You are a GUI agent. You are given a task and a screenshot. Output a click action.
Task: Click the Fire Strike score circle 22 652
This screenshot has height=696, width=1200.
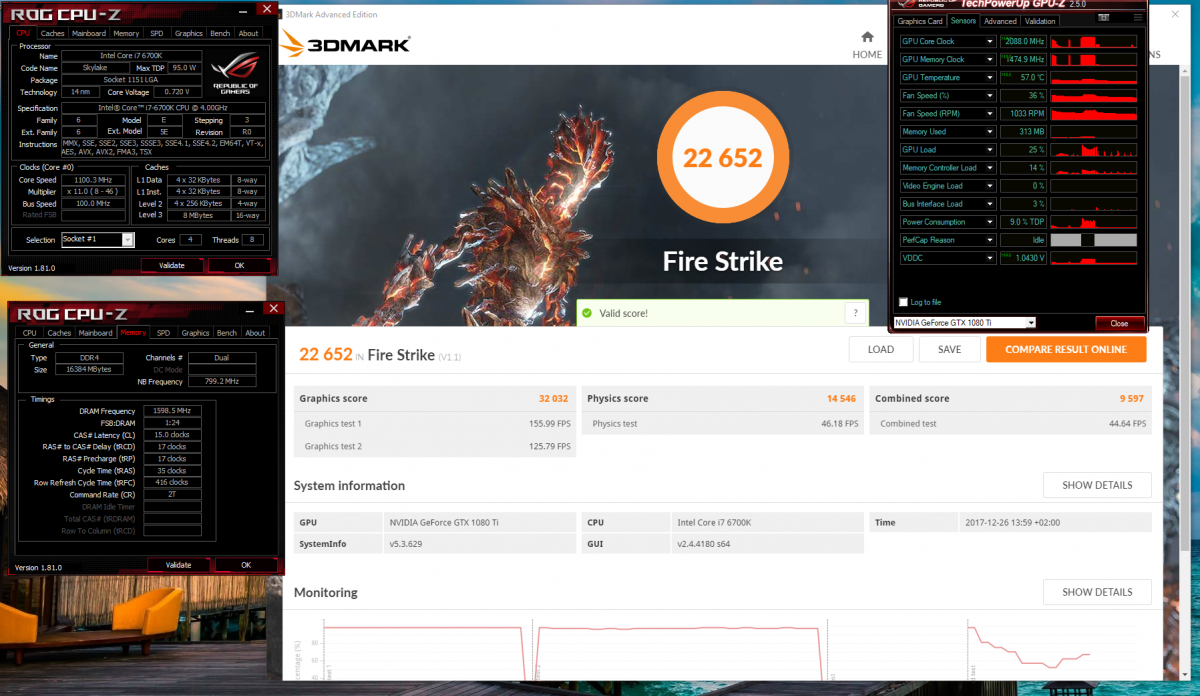coord(722,158)
